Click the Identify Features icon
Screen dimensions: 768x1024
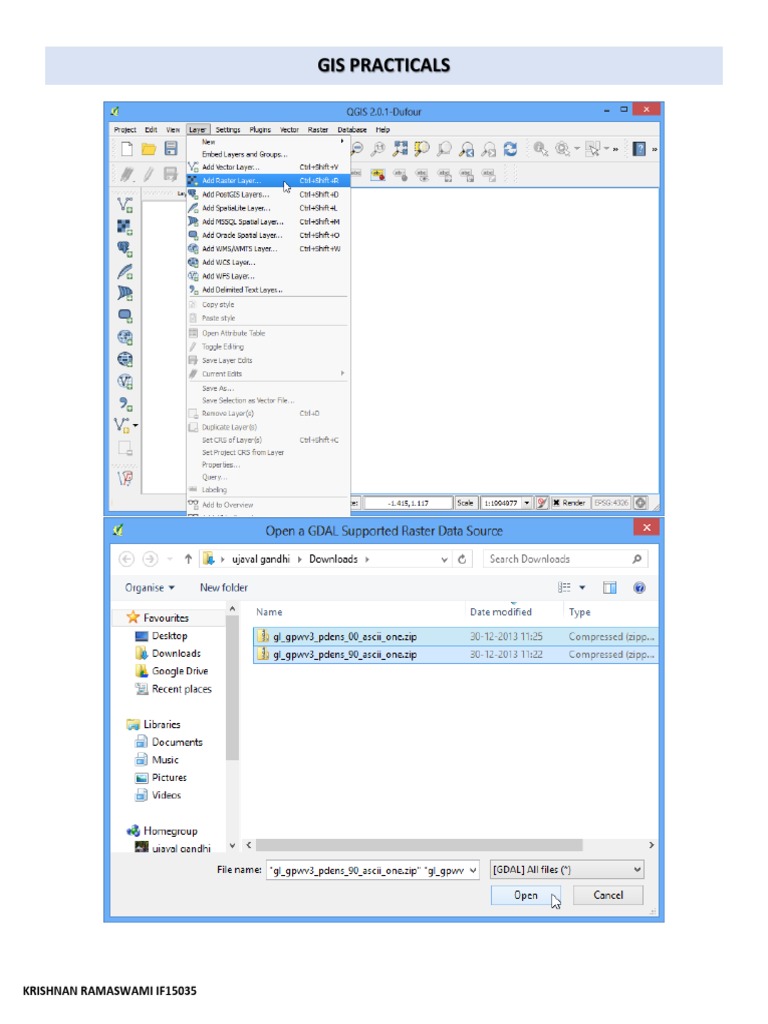[x=540, y=149]
